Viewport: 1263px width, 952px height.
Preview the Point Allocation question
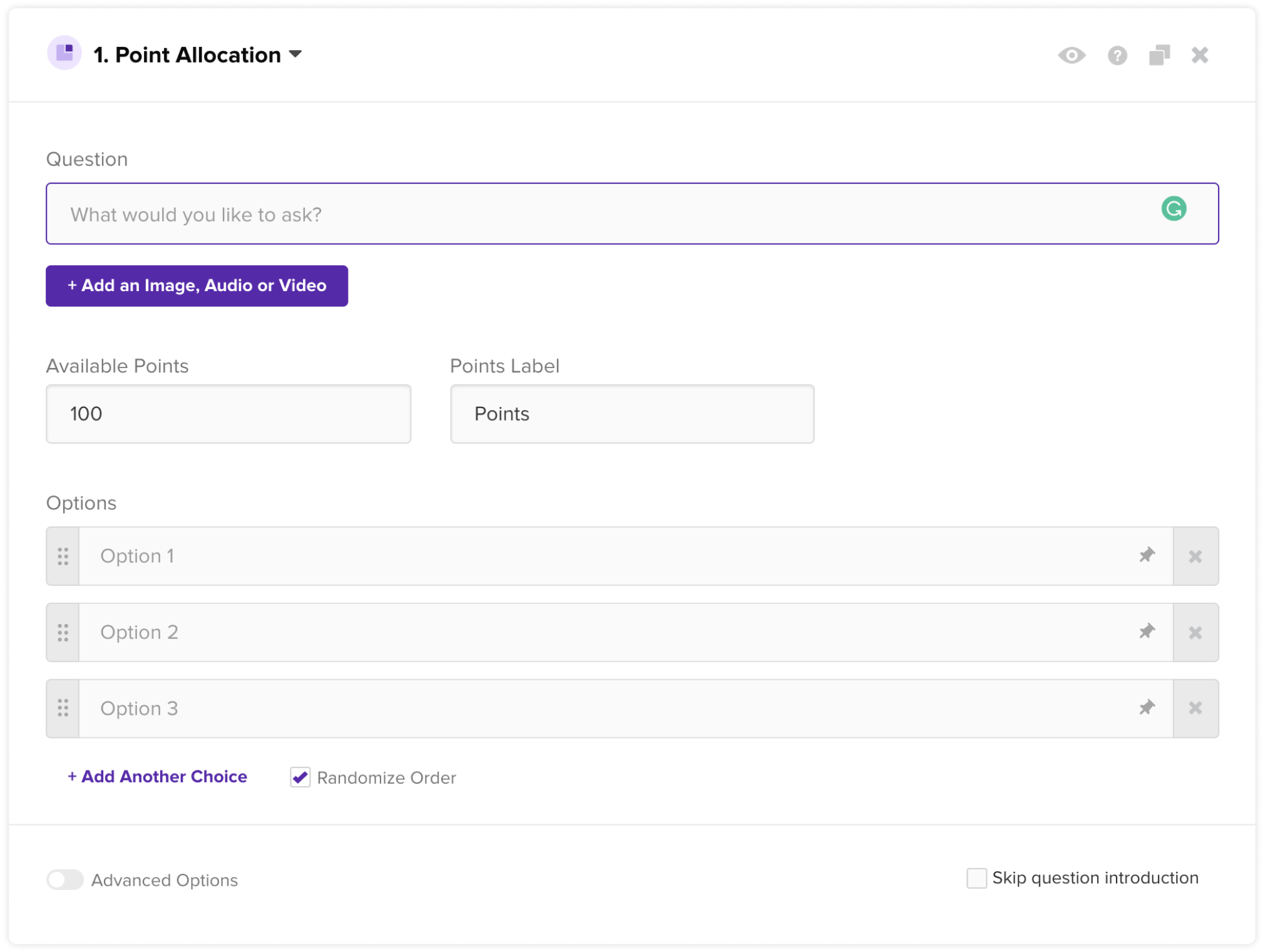[x=1072, y=56]
